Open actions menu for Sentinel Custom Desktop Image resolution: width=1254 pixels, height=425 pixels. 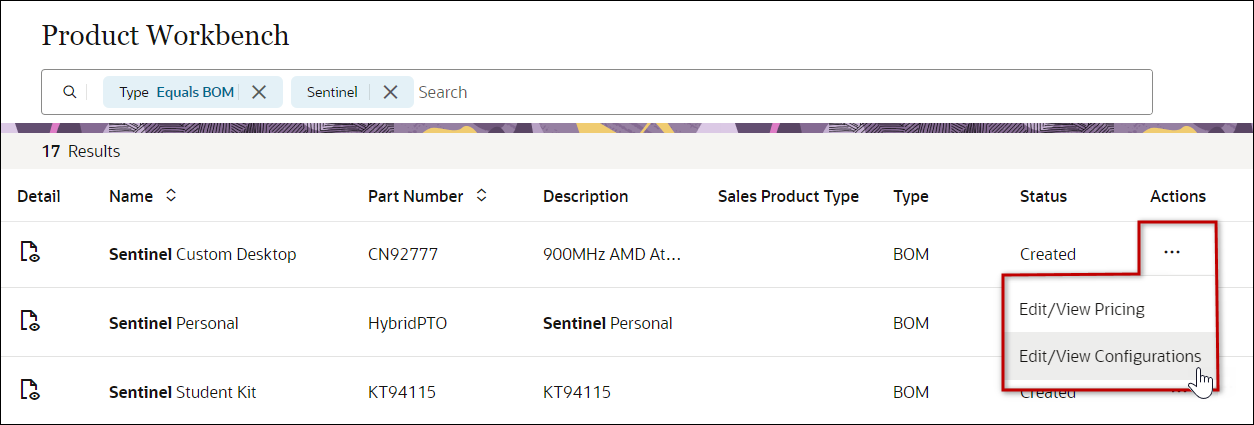pyautogui.click(x=1172, y=253)
